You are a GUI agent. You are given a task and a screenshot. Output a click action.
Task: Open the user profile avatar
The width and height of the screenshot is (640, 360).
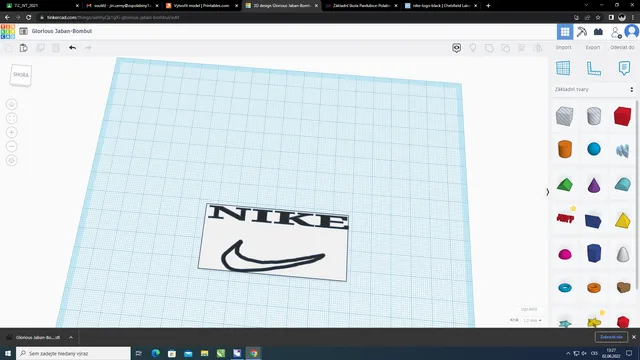[632, 31]
